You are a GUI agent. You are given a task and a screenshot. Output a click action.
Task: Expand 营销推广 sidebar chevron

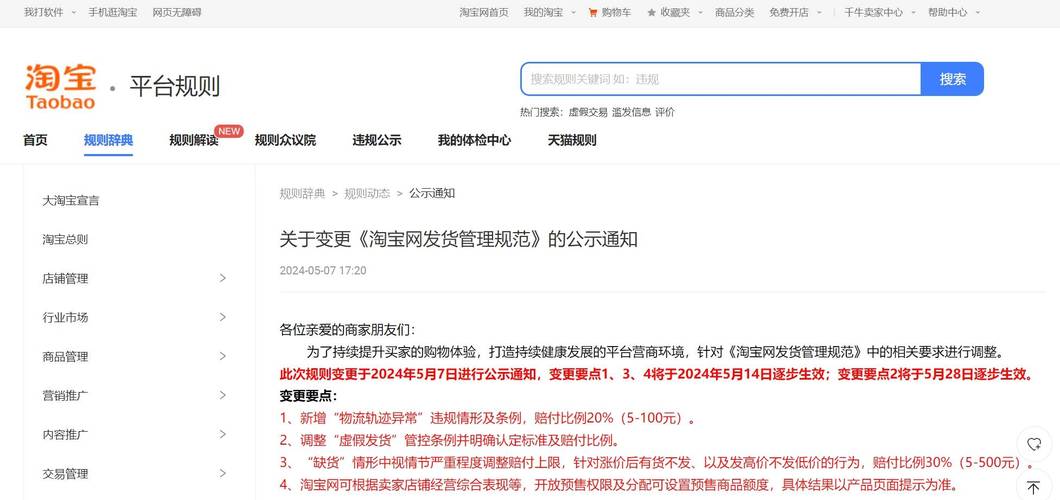point(222,395)
